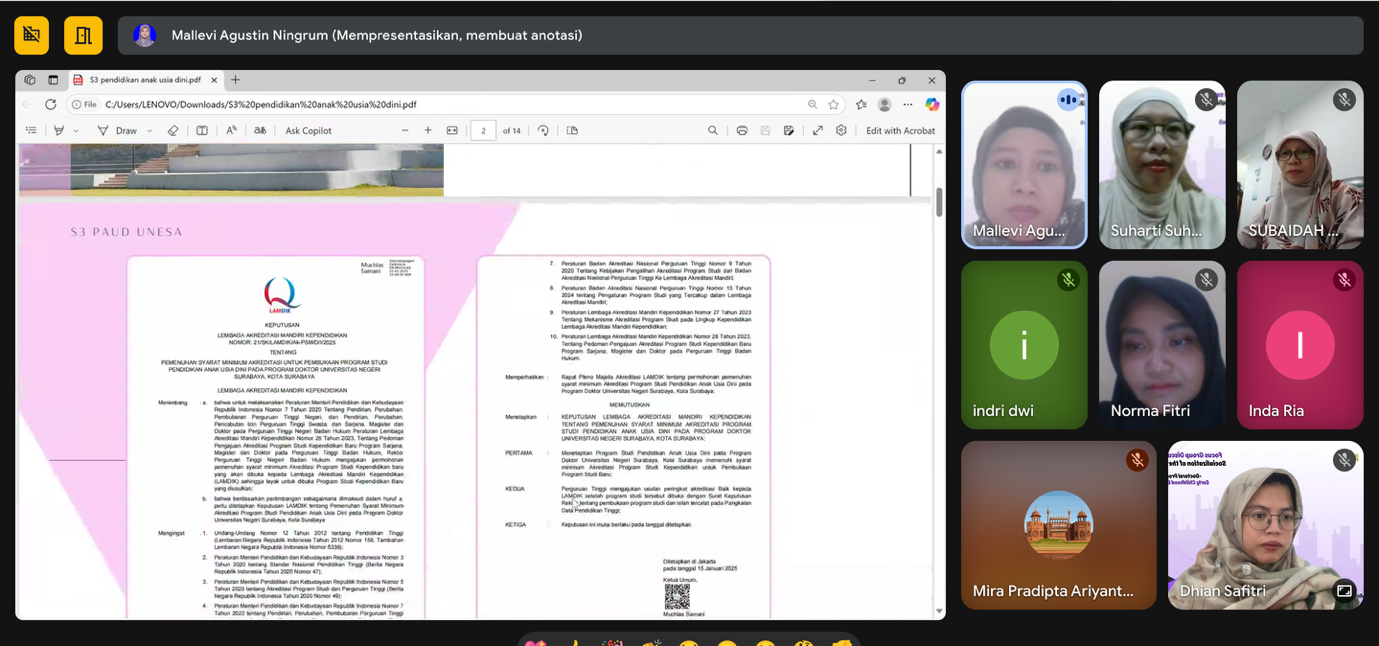Screen dimensions: 1379x646
Task: Open the Translate tool in PDF toolbar
Action: pos(260,131)
